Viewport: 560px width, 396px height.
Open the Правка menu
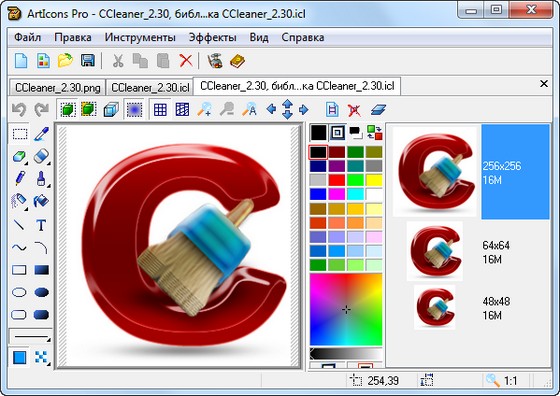(x=73, y=37)
